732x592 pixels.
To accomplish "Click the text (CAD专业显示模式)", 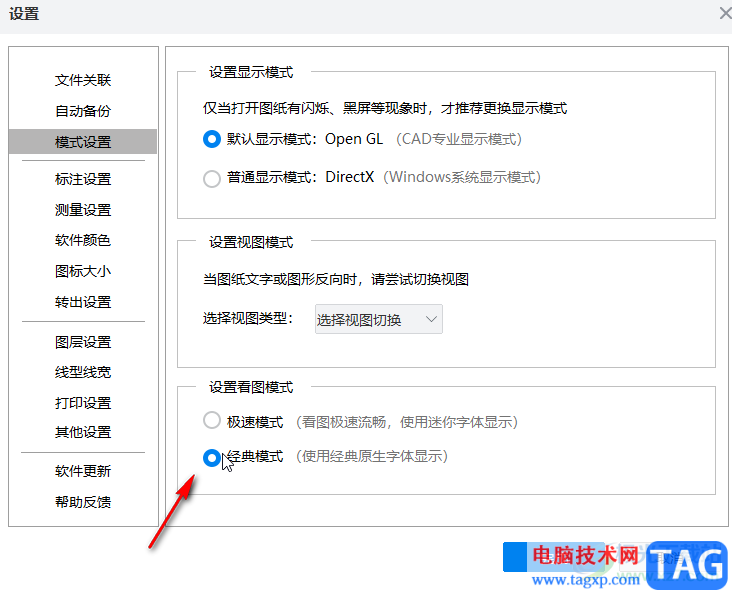I will pyautogui.click(x=459, y=139).
